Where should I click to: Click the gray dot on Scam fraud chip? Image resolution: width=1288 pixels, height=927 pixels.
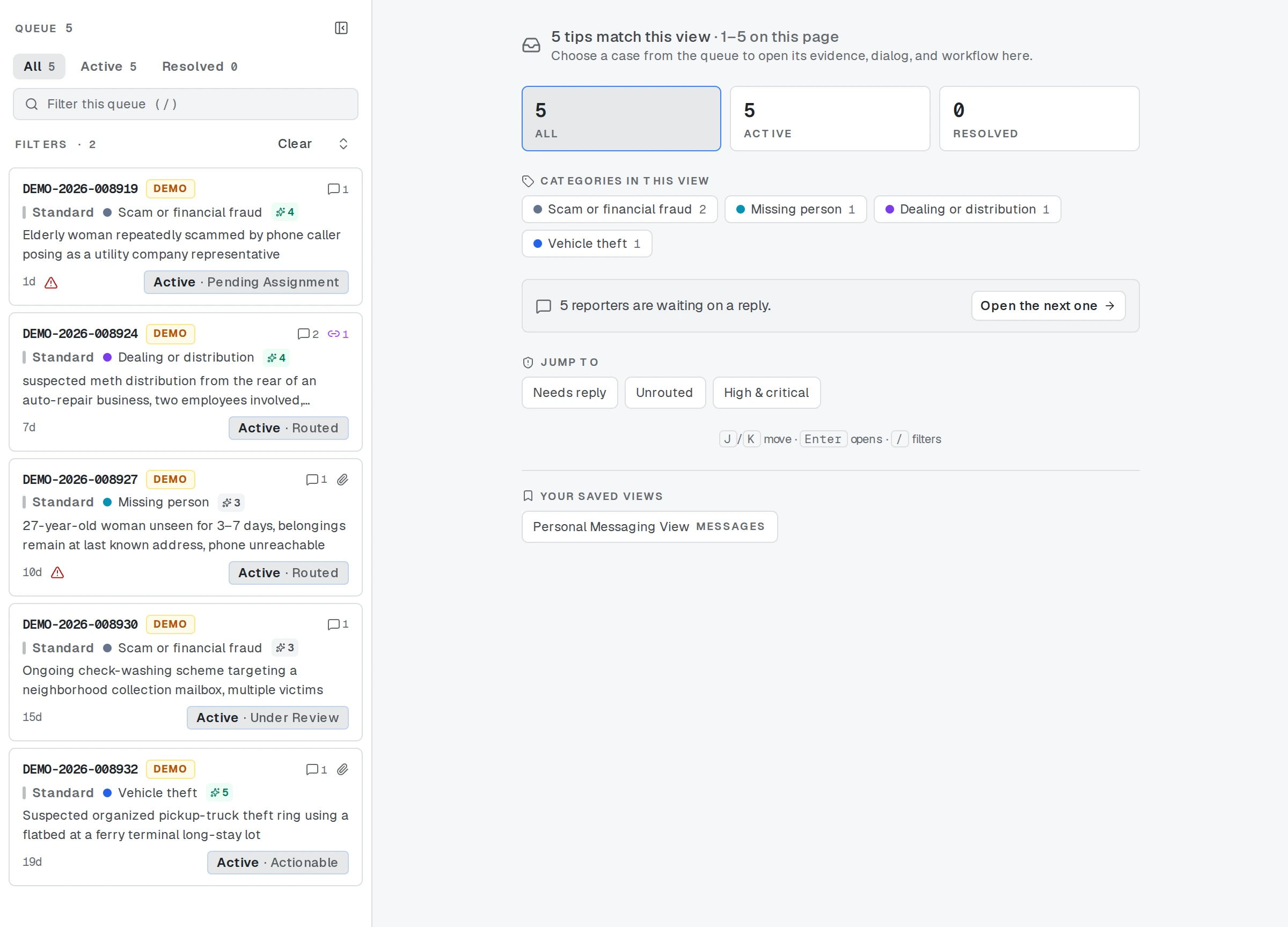click(x=537, y=209)
